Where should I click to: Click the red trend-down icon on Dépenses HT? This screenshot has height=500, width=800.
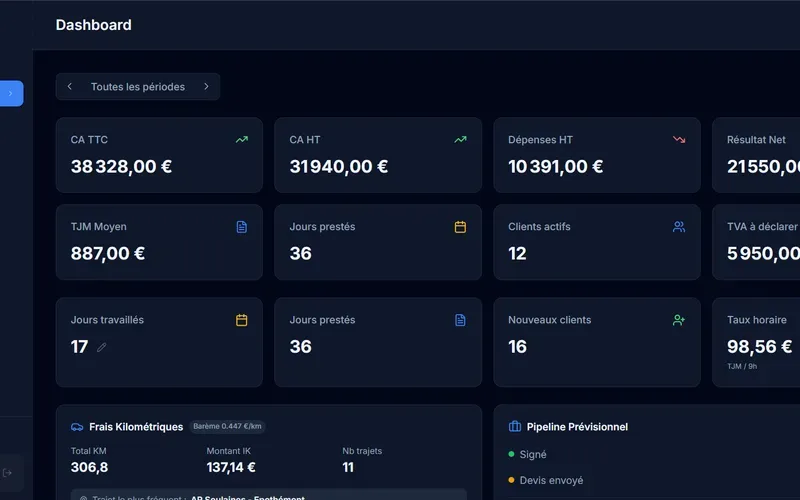coord(679,139)
